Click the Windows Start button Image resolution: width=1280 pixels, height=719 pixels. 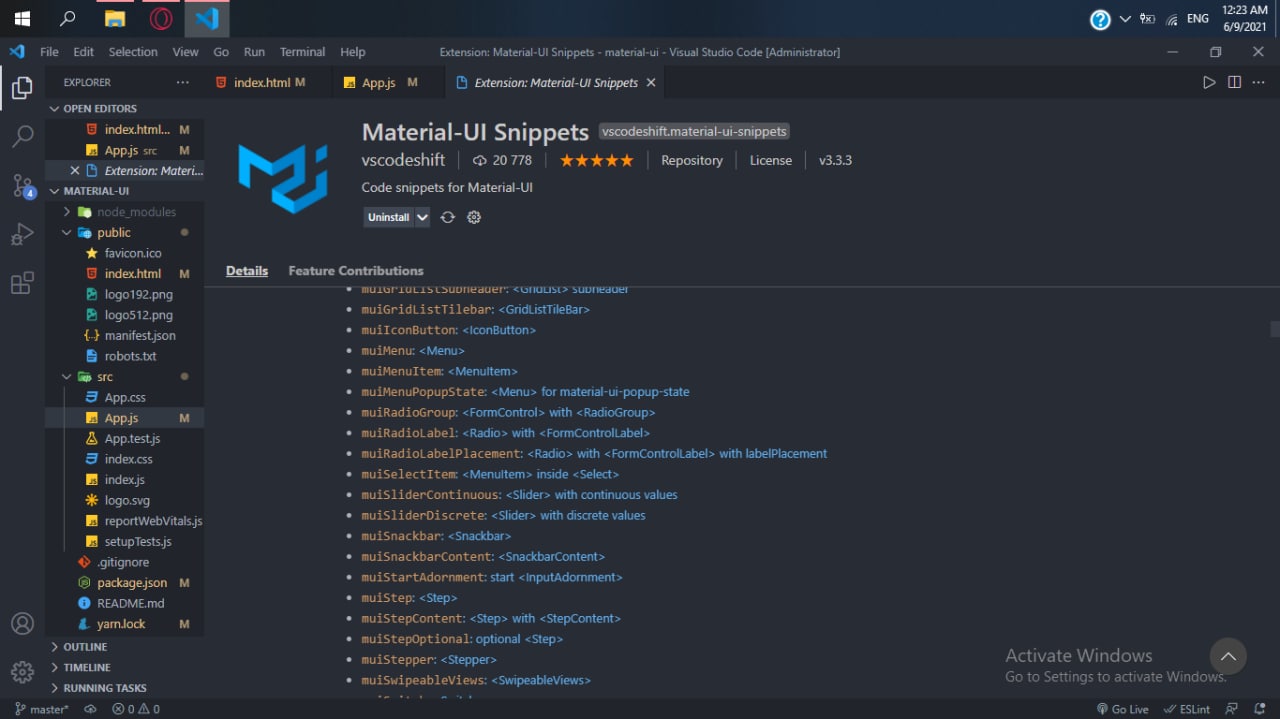click(22, 18)
